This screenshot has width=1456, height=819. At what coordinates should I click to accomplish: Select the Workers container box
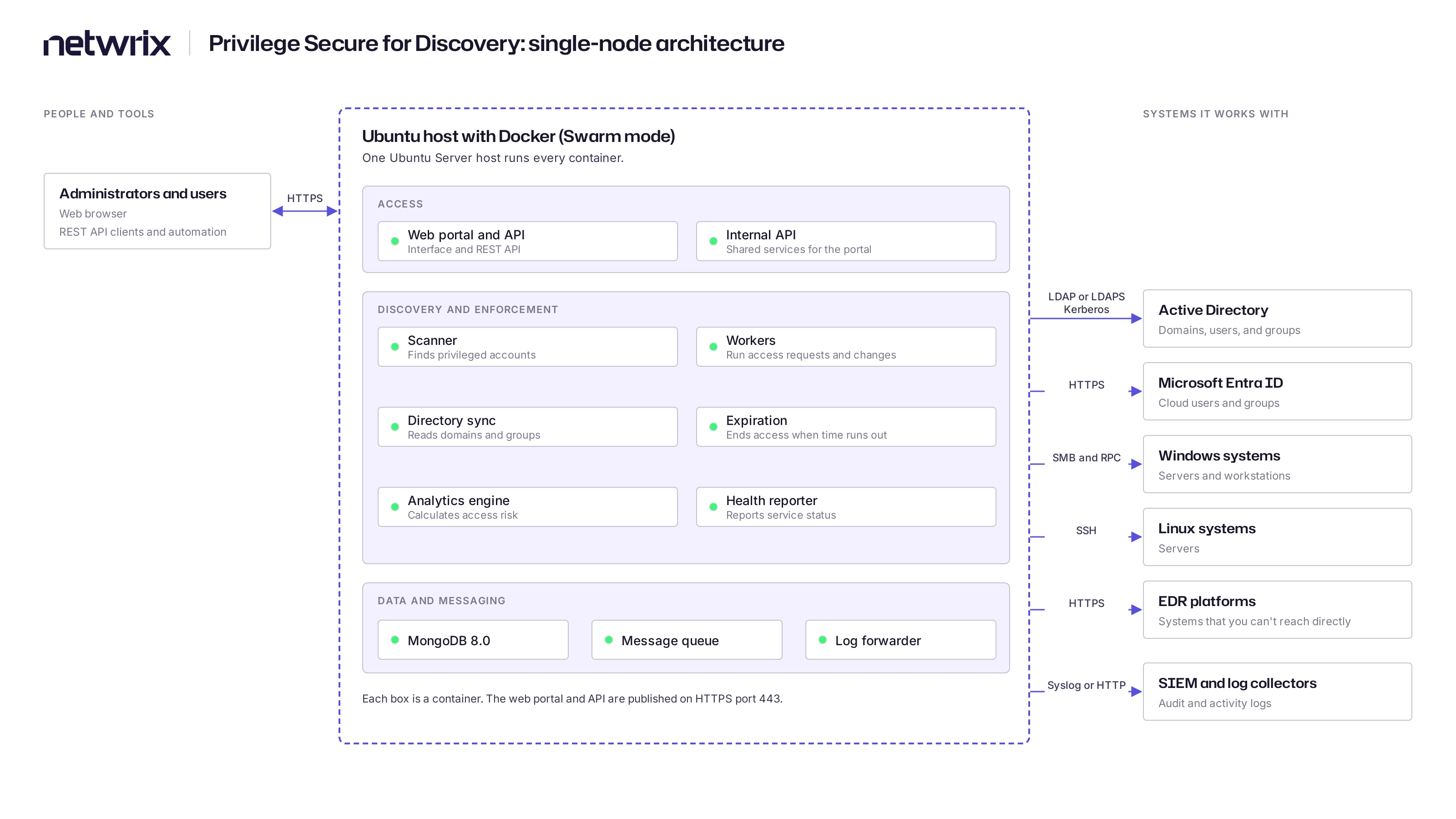(846, 347)
